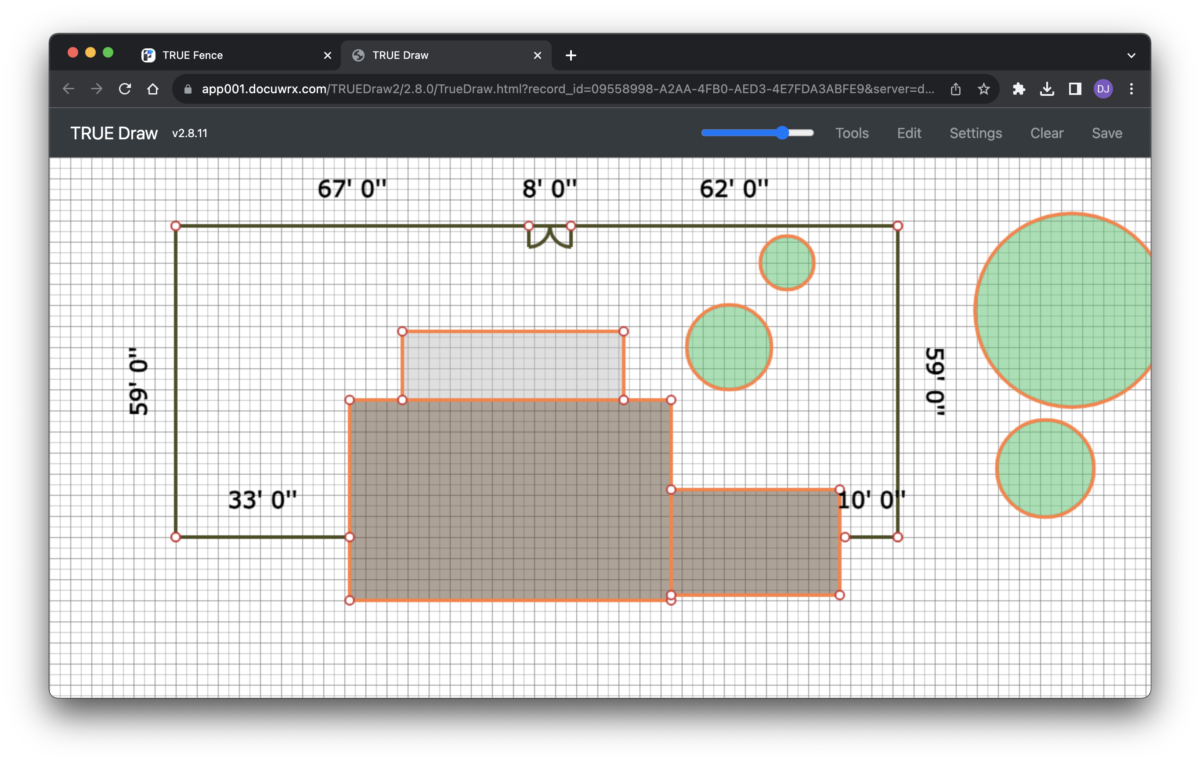Open the Tools menu
Image resolution: width=1200 pixels, height=763 pixels.
pyautogui.click(x=852, y=133)
